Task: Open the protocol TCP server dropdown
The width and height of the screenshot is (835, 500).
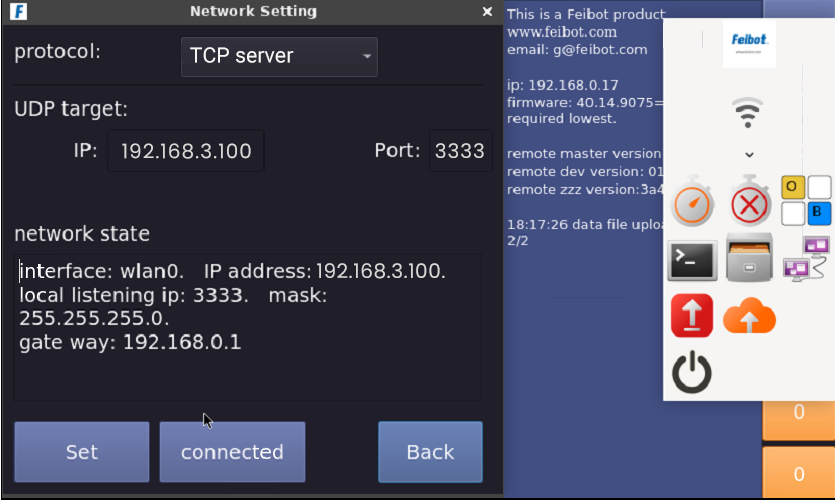Action: pyautogui.click(x=279, y=57)
